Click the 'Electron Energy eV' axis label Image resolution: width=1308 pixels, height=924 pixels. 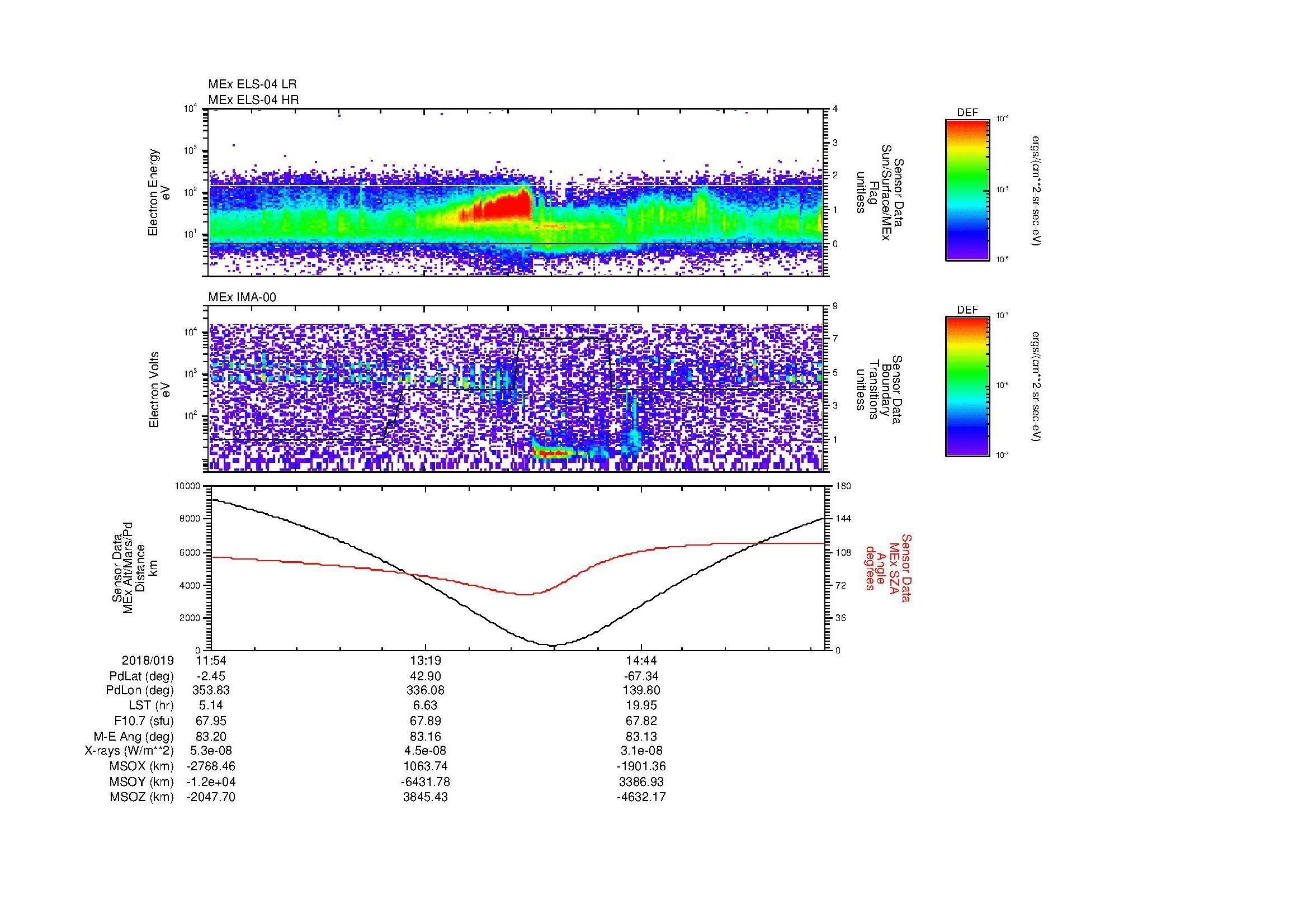(159, 192)
